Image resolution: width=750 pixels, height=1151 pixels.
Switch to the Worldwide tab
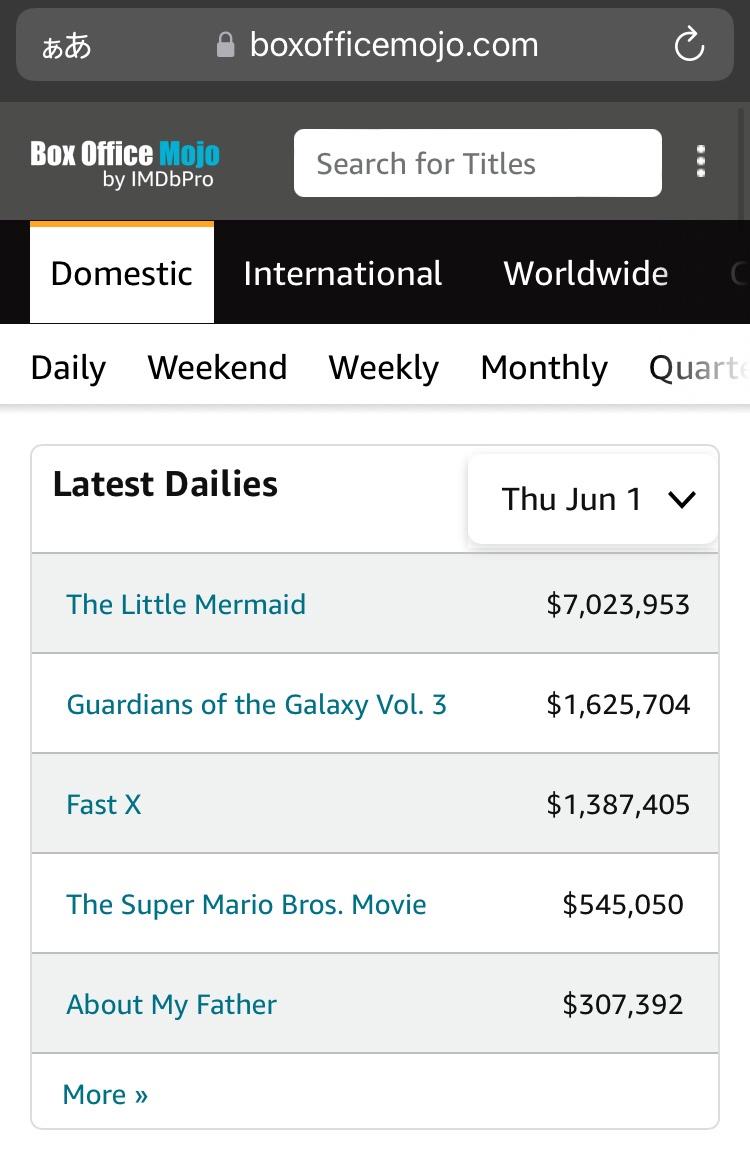[x=586, y=273]
